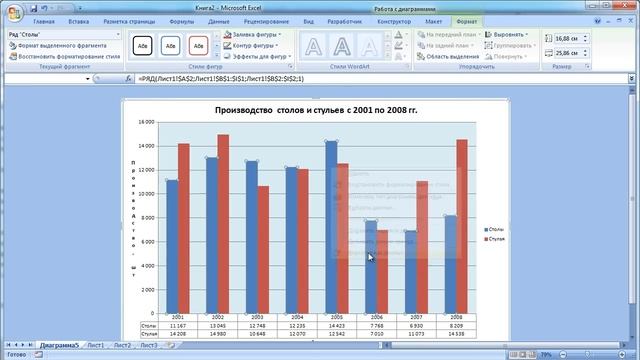Click the macro record status bar icon
This screenshot has width=640, height=360.
pyautogui.click(x=38, y=355)
